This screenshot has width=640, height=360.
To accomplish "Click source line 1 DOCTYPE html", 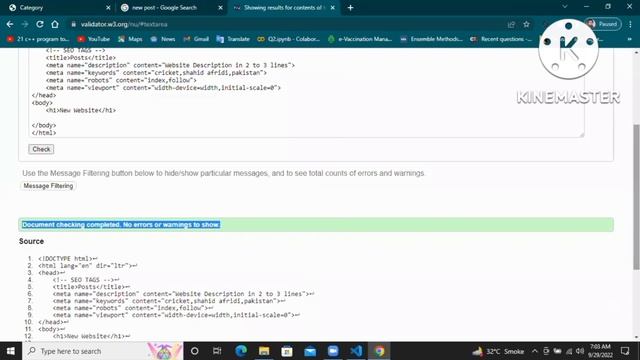I will tap(68, 259).
